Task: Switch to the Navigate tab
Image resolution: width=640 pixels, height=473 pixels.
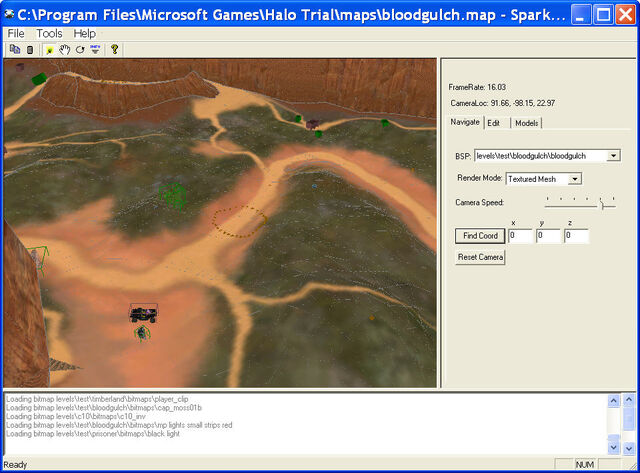Action: 465,122
